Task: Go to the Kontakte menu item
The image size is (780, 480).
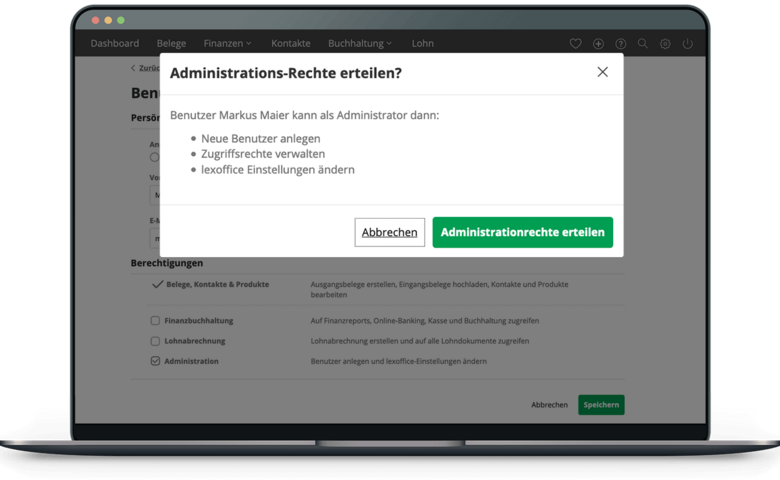Action: point(291,44)
